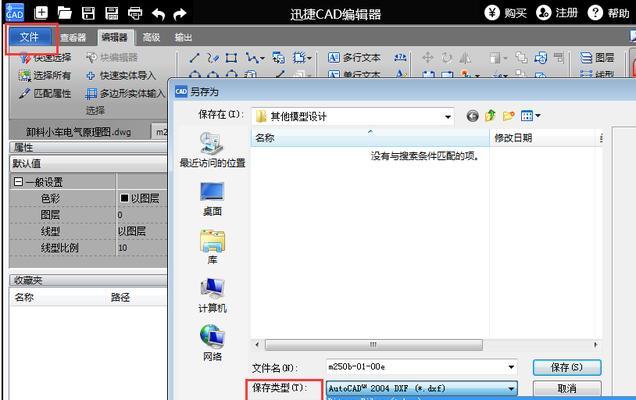Click the Rotate tool in edit toolbar
This screenshot has width=636, height=400.
(x=447, y=58)
